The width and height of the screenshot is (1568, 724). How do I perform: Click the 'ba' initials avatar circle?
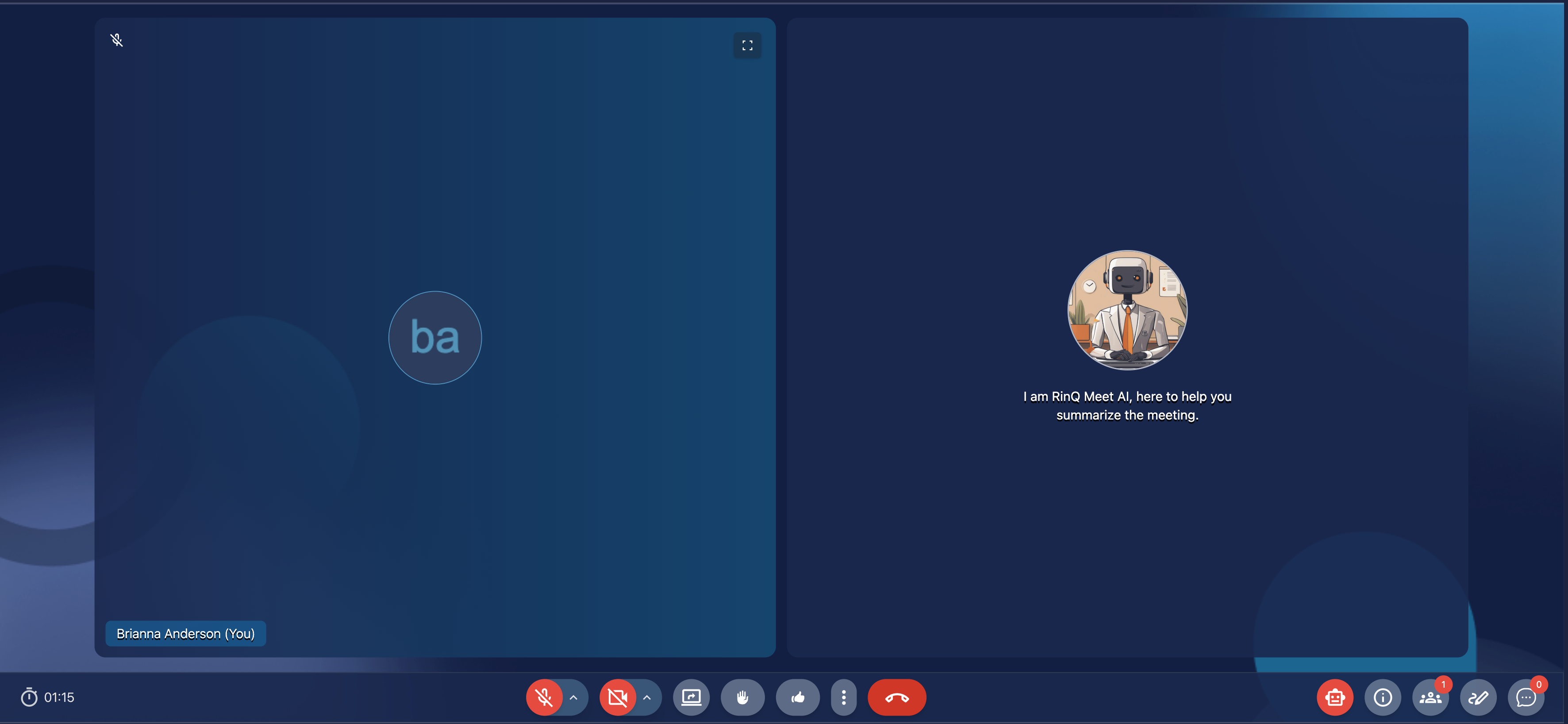coord(434,337)
